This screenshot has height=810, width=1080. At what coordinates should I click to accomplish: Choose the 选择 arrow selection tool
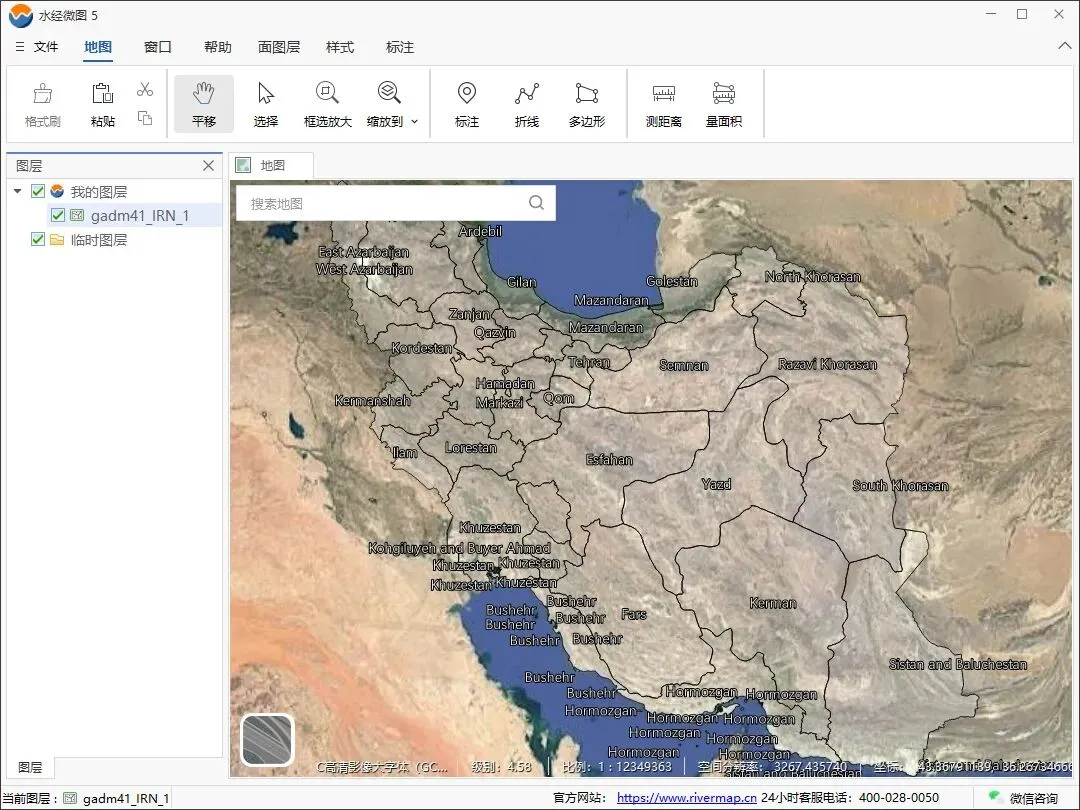[x=266, y=105]
